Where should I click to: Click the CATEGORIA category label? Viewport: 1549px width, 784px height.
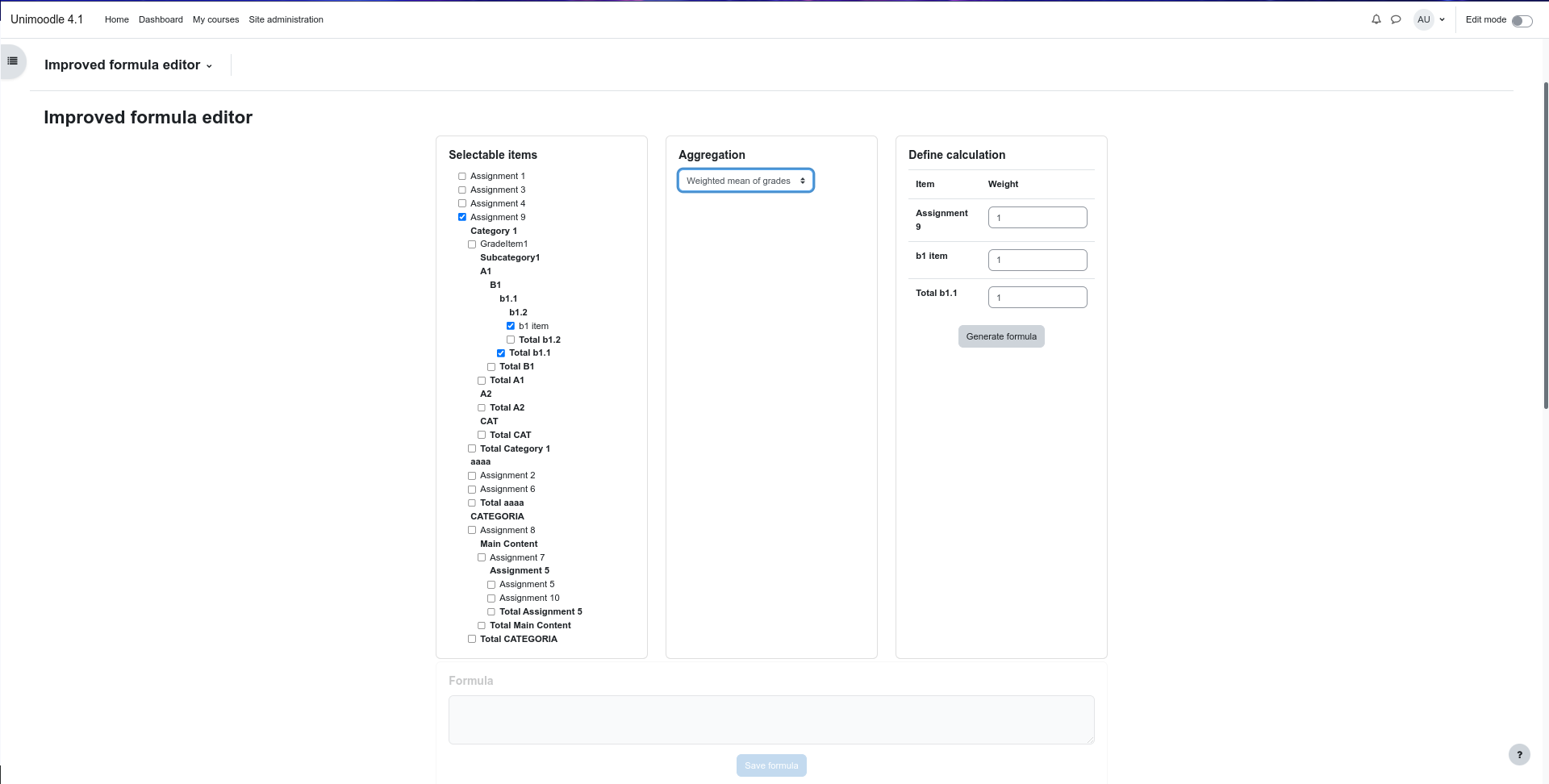(497, 516)
